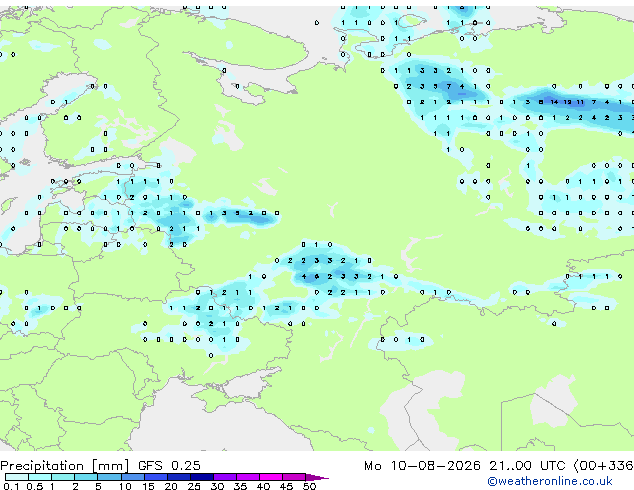This screenshot has width=634, height=490.
Task: Pick the 5–10 mm legend color box
Action: [x=109, y=477]
